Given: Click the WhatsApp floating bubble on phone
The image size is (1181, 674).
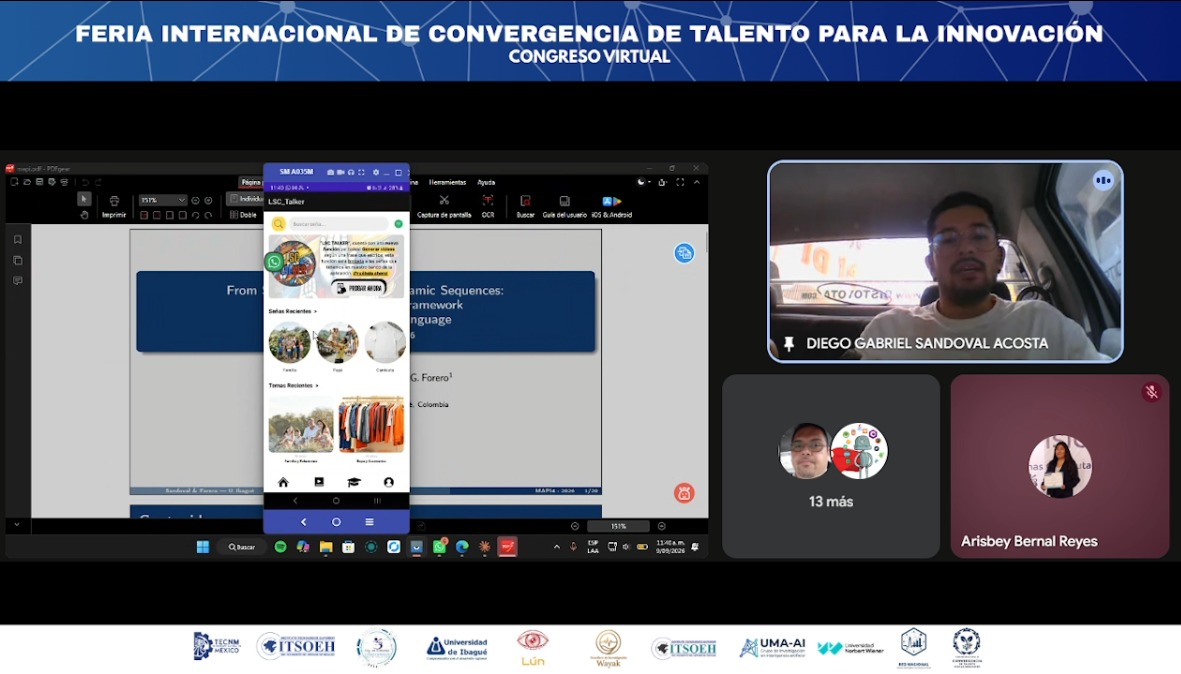Looking at the screenshot, I should click(x=274, y=261).
